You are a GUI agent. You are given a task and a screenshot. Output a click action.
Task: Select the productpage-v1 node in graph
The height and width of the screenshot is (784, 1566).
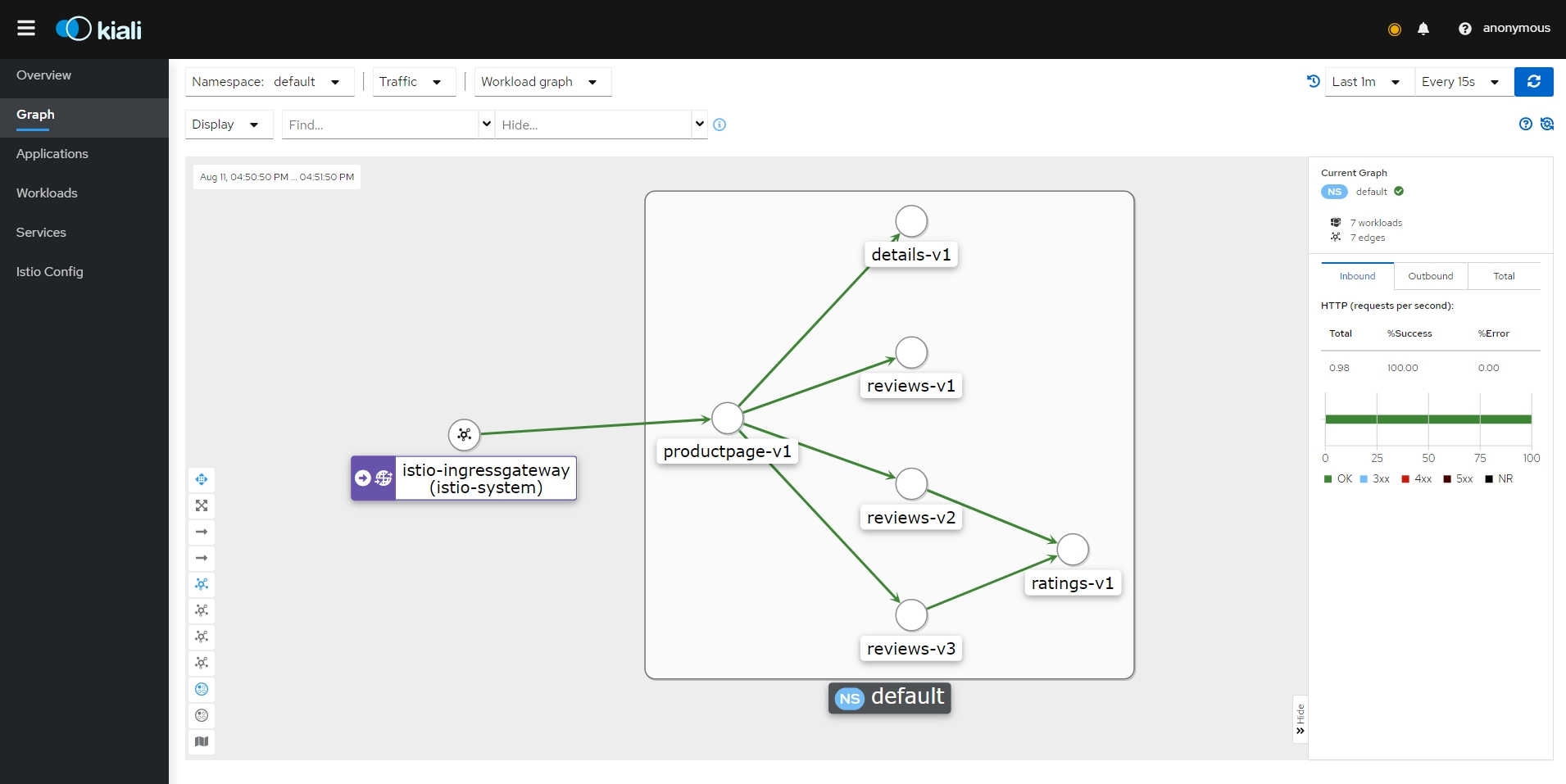click(x=727, y=418)
